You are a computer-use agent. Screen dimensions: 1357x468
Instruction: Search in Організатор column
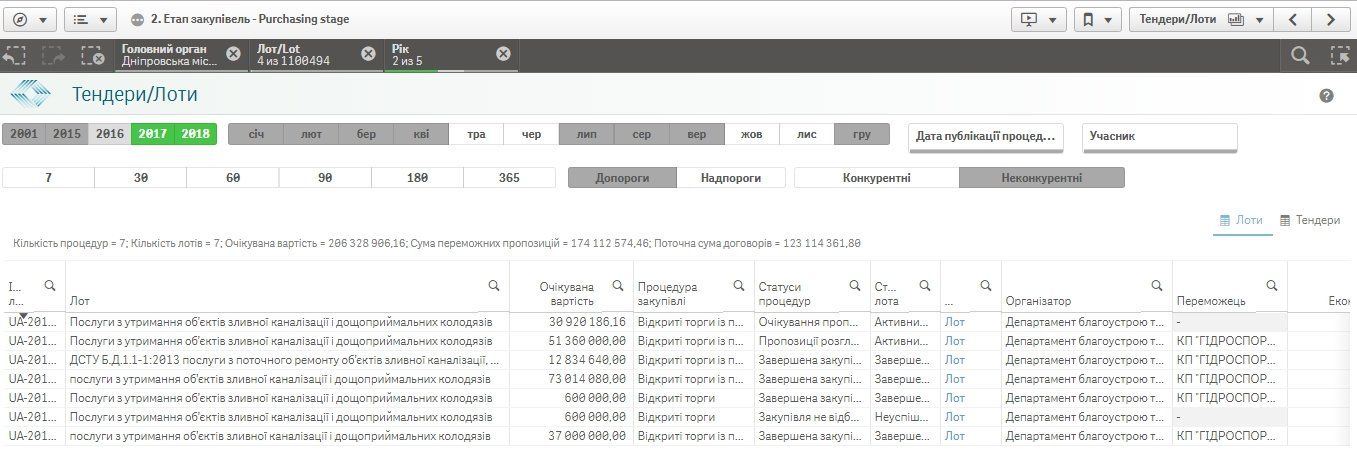pos(1158,286)
